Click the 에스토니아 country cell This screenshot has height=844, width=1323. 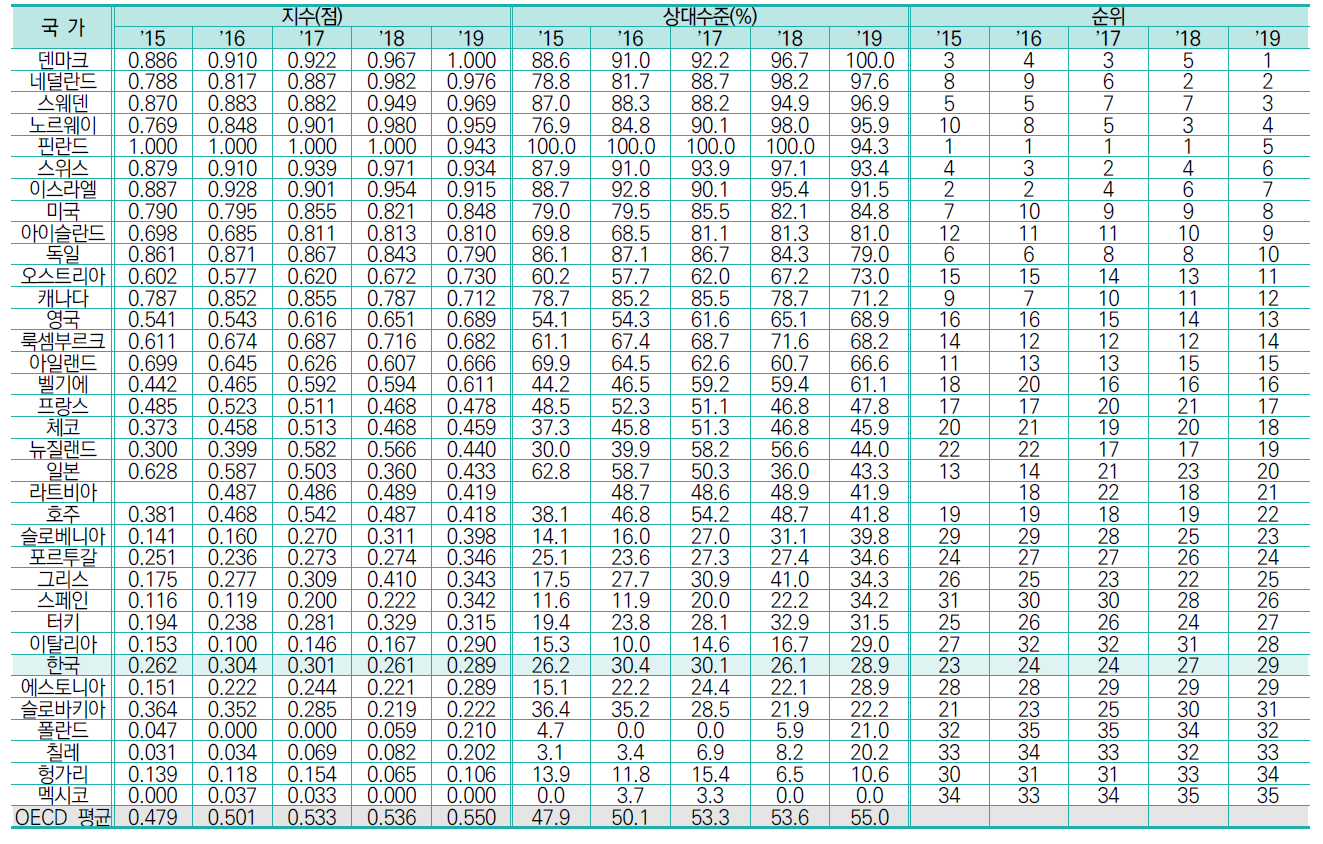click(62, 686)
